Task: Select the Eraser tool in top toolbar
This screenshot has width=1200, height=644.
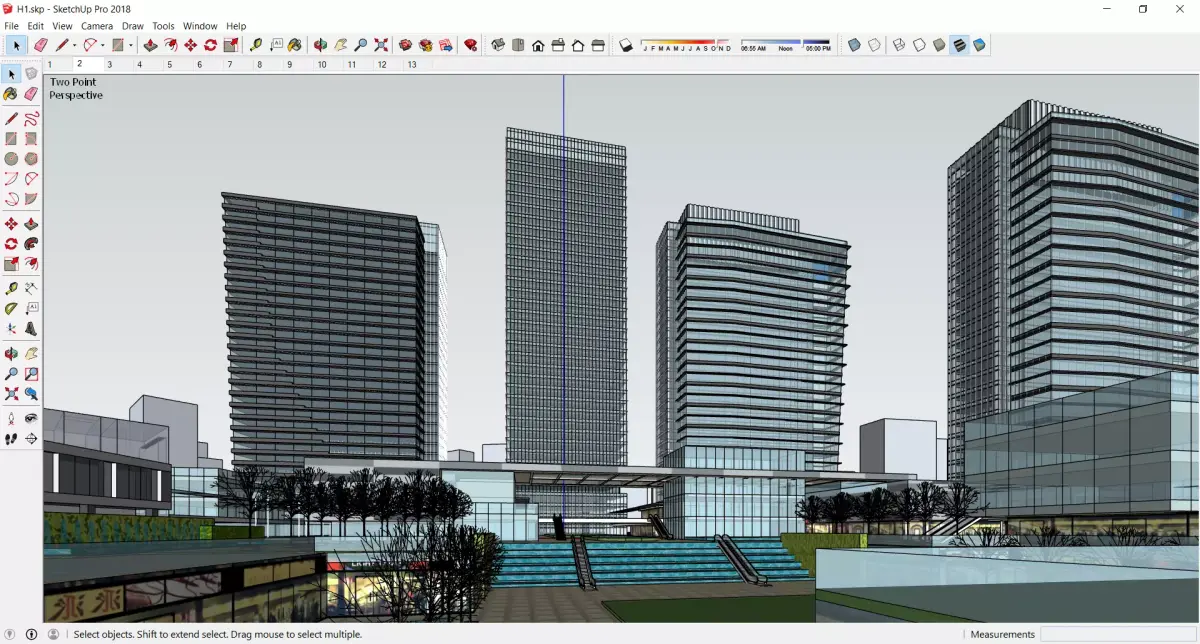Action: [x=40, y=45]
